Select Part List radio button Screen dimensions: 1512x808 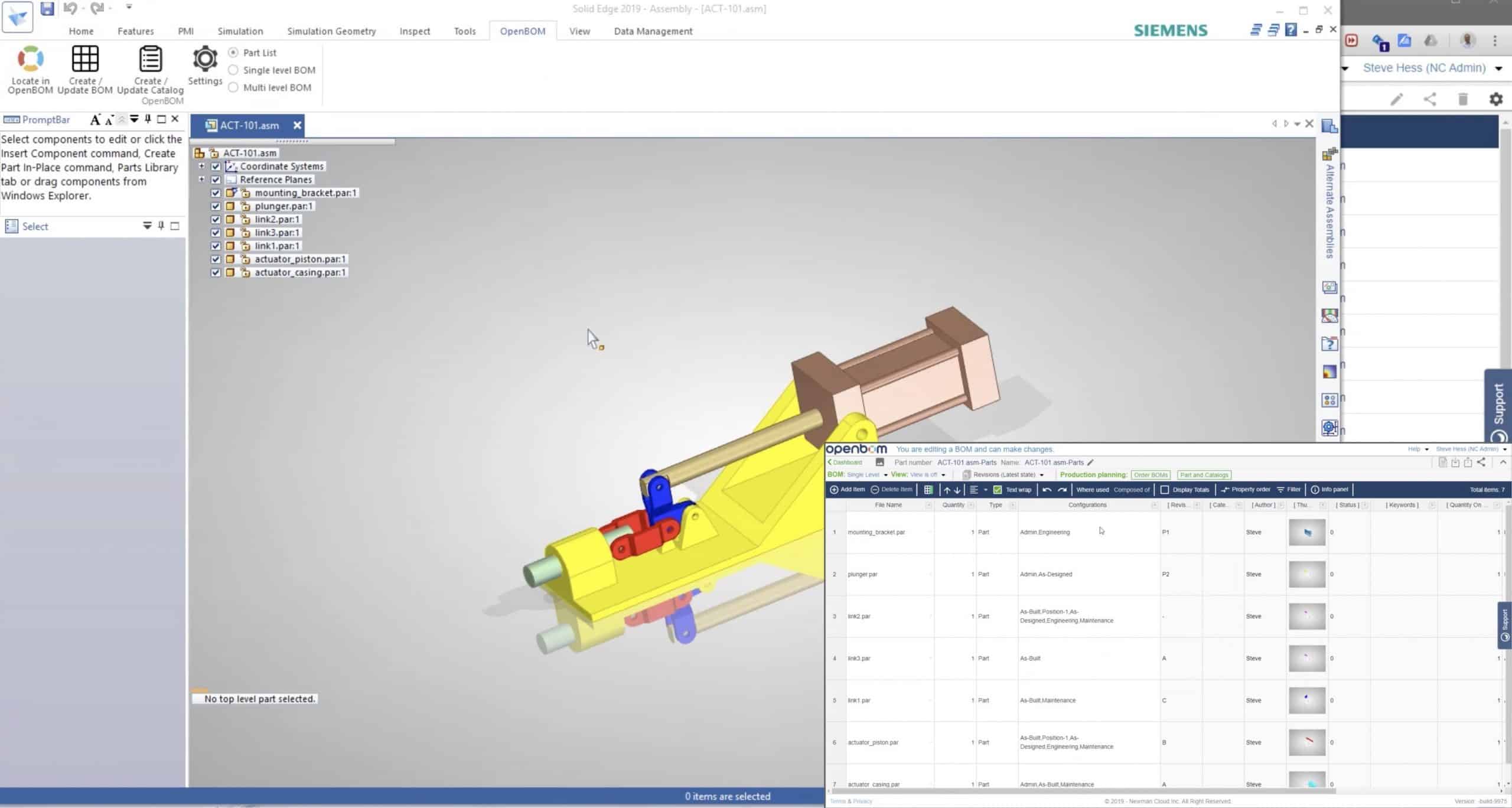233,53
